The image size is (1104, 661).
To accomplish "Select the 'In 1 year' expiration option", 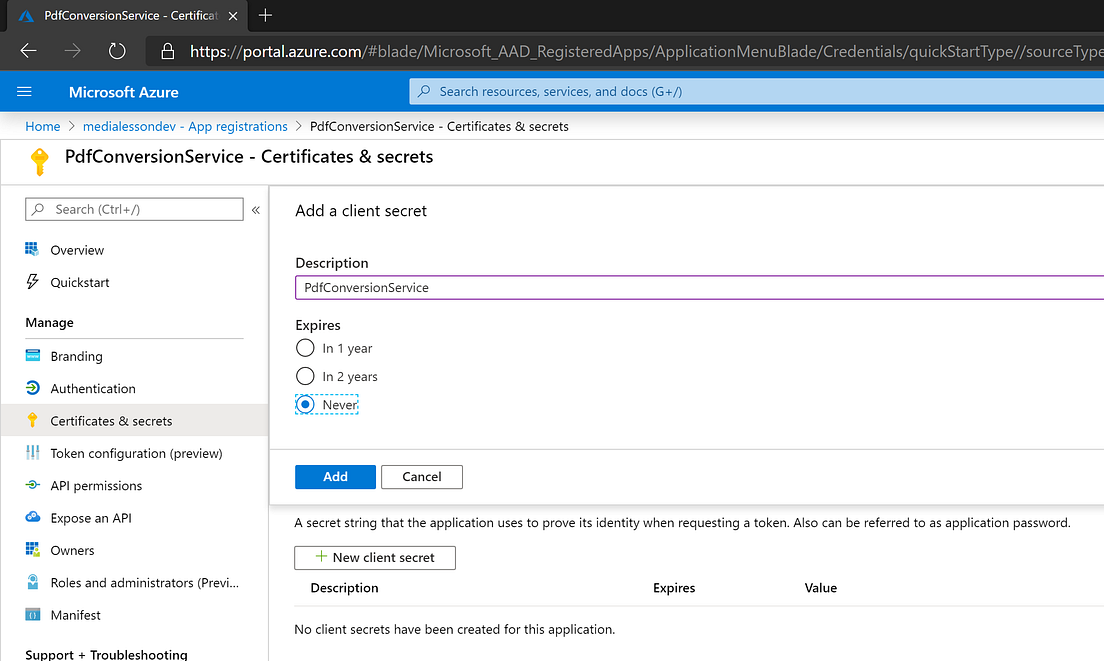I will [x=306, y=348].
